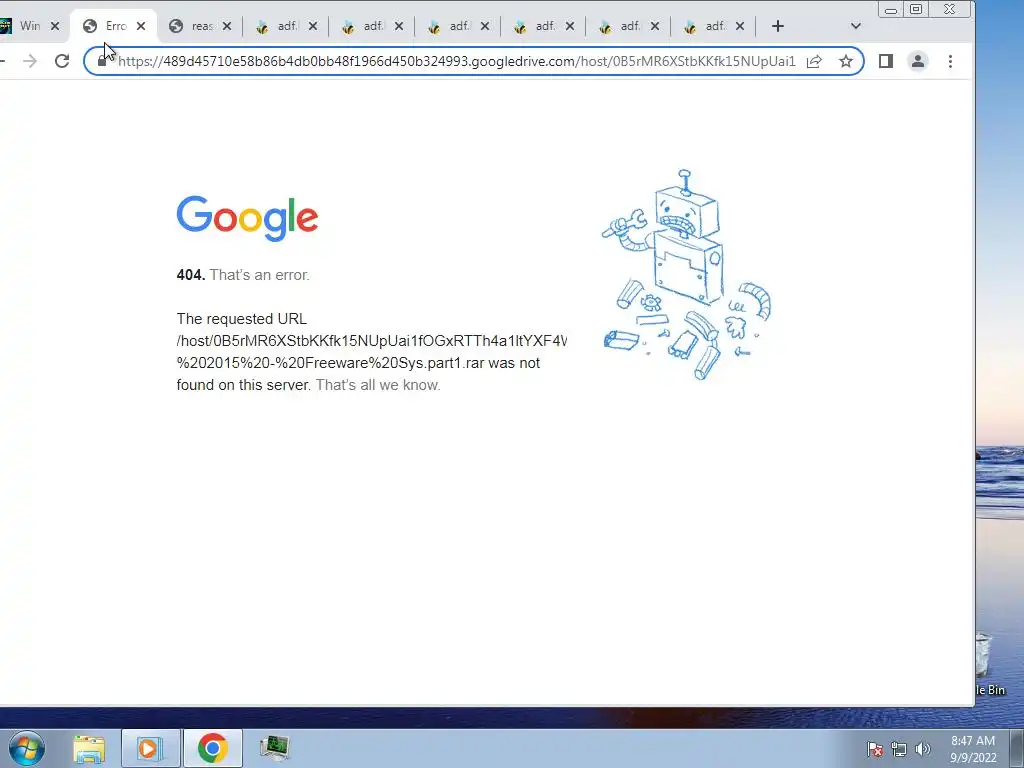This screenshot has width=1024, height=768.
Task: Restore down the Chrome window
Action: point(916,9)
